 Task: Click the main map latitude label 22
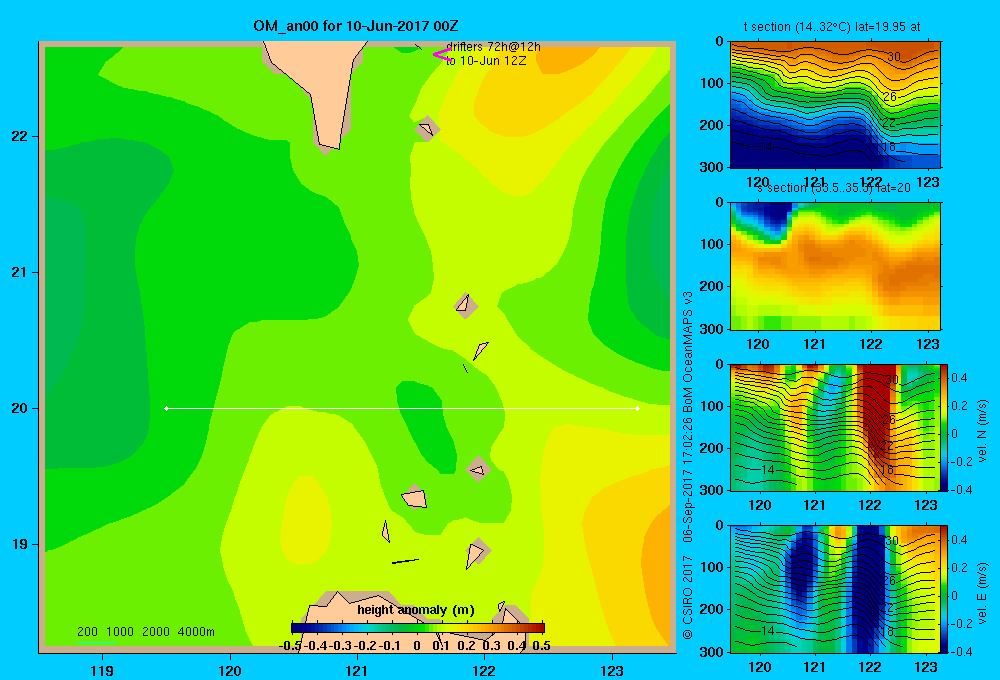click(20, 136)
